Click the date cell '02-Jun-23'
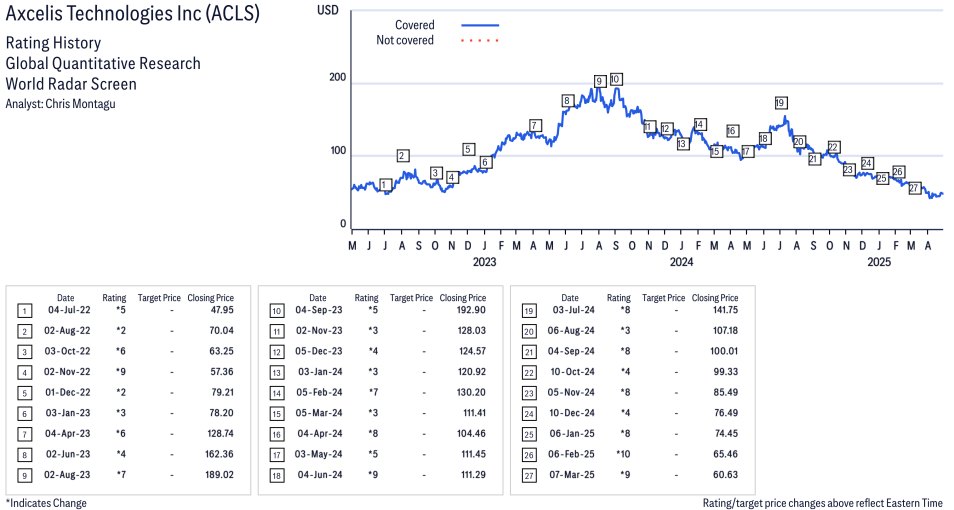 pos(68,455)
